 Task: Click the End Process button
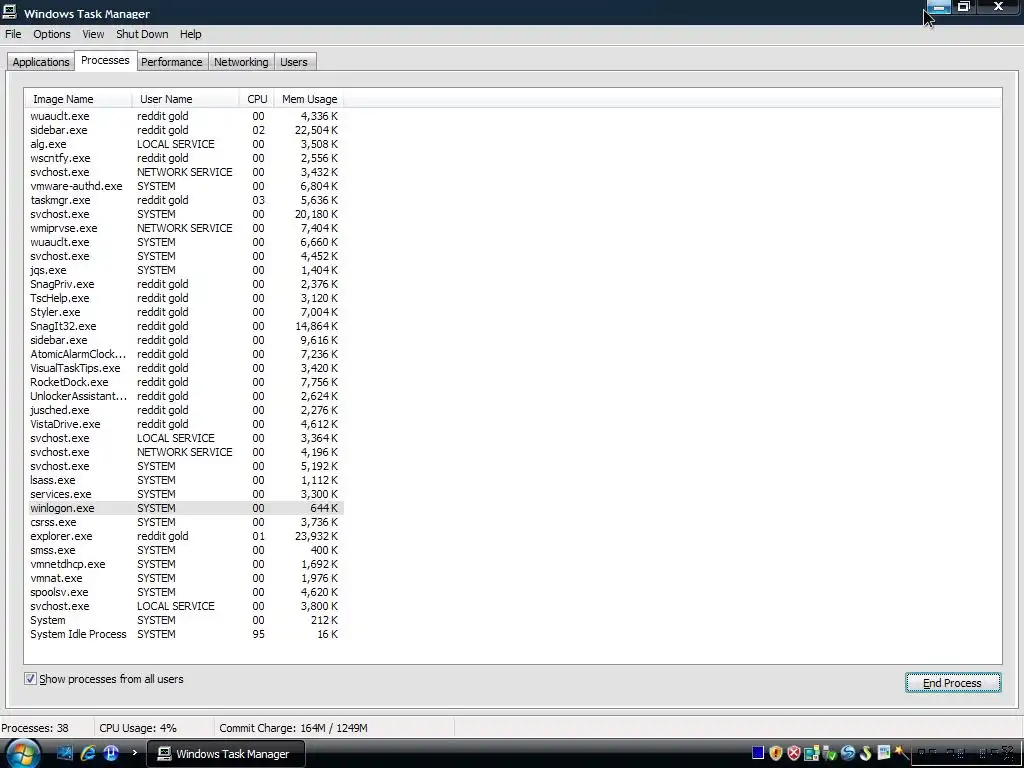(953, 682)
